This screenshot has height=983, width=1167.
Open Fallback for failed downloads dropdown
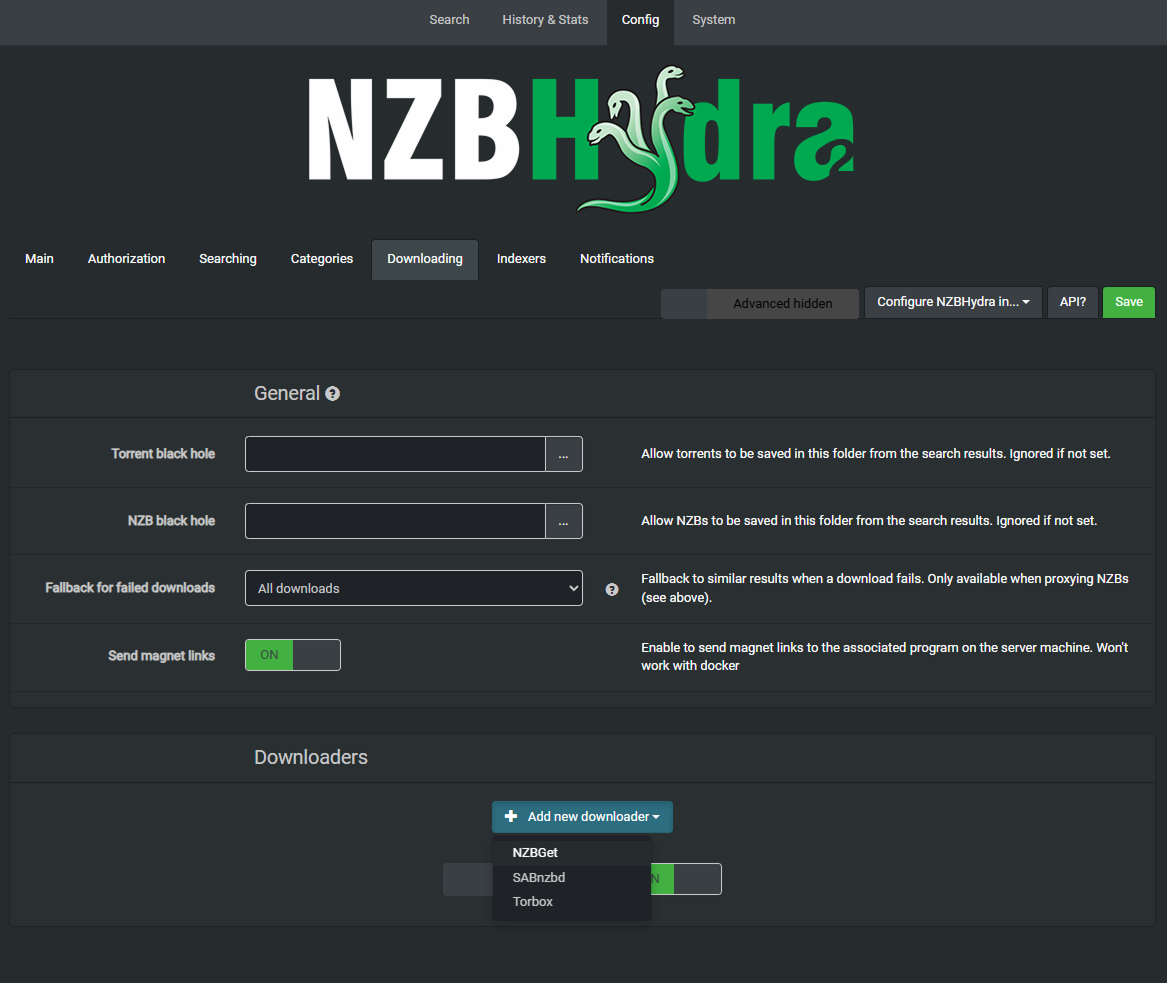click(414, 588)
